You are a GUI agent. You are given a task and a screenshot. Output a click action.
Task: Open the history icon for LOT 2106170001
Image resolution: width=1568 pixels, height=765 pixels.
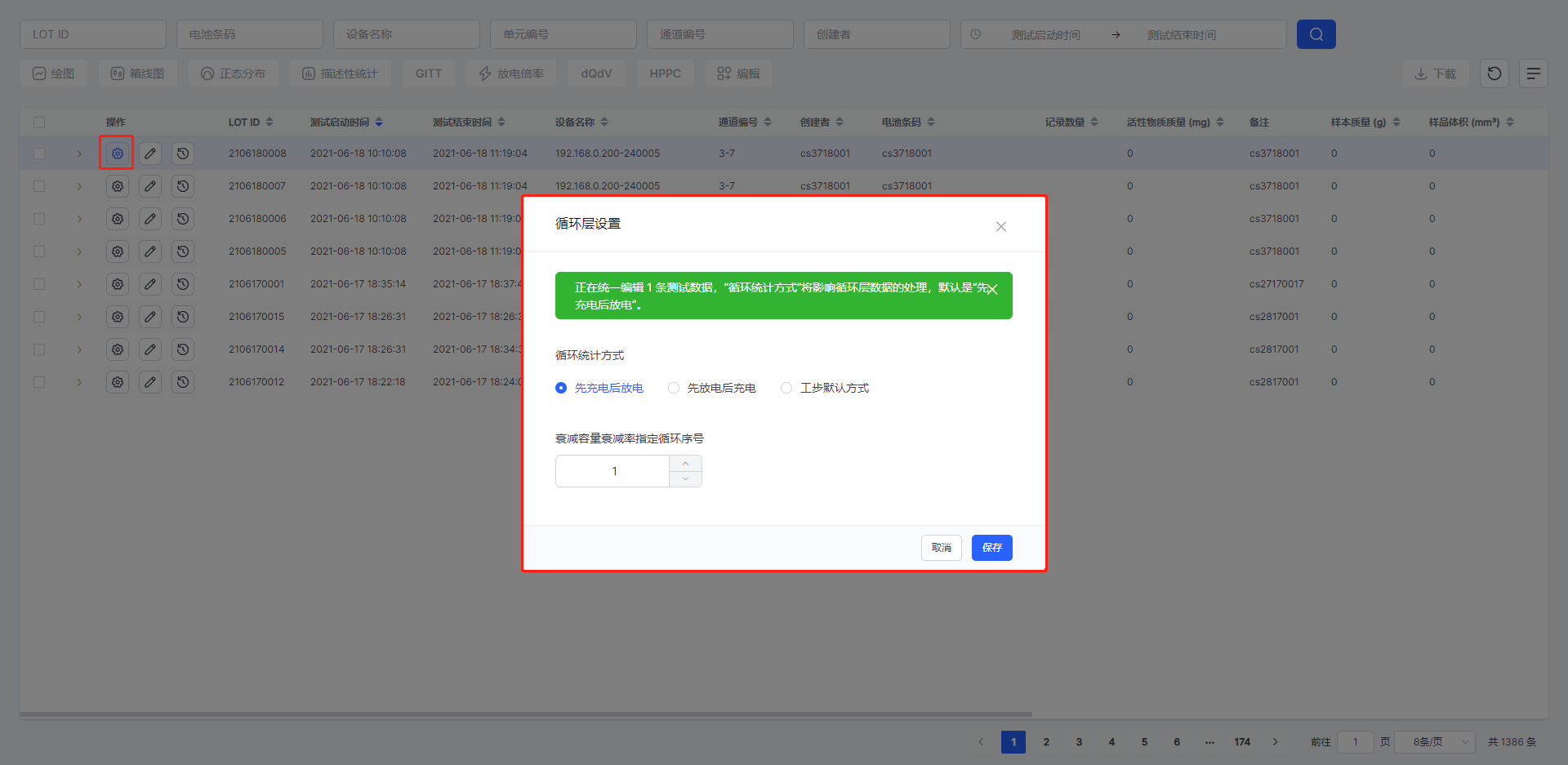(x=183, y=284)
